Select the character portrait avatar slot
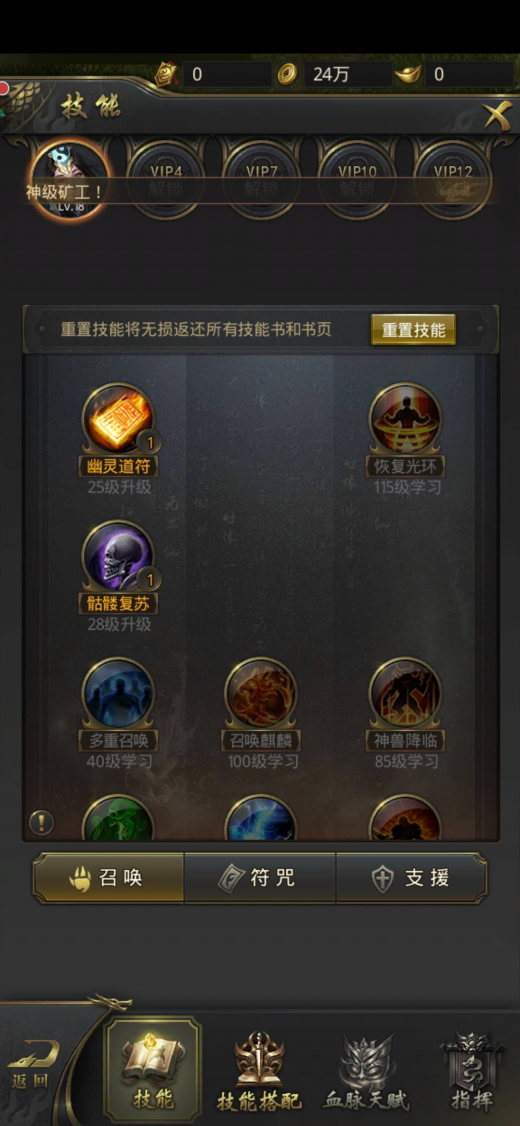The width and height of the screenshot is (520, 1126). [x=70, y=179]
